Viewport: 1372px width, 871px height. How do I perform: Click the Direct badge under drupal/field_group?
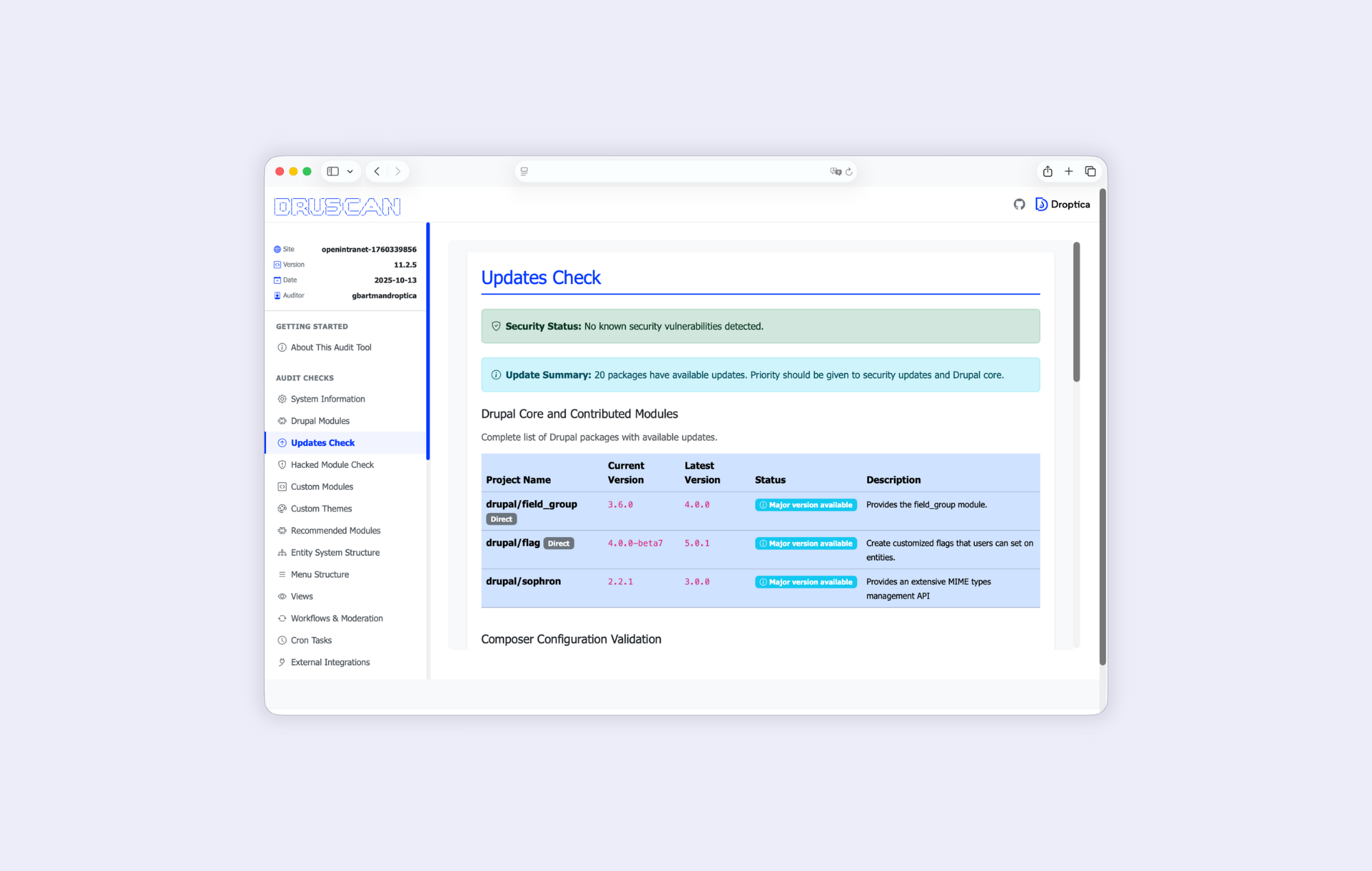pos(501,519)
